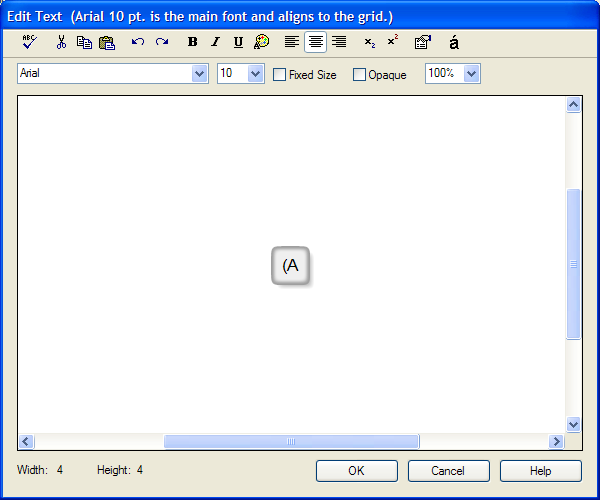
Task: Expand the font size 10 dropdown
Action: pyautogui.click(x=255, y=74)
